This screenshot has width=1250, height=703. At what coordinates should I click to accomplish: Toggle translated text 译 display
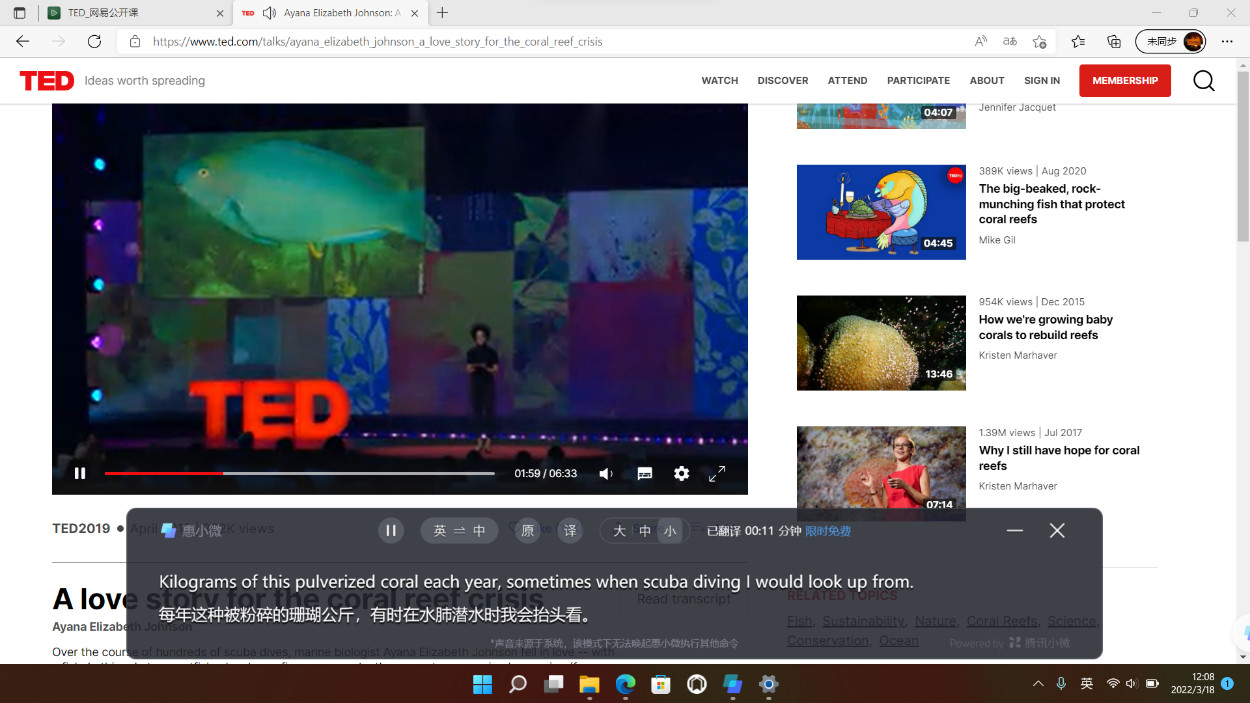click(570, 531)
